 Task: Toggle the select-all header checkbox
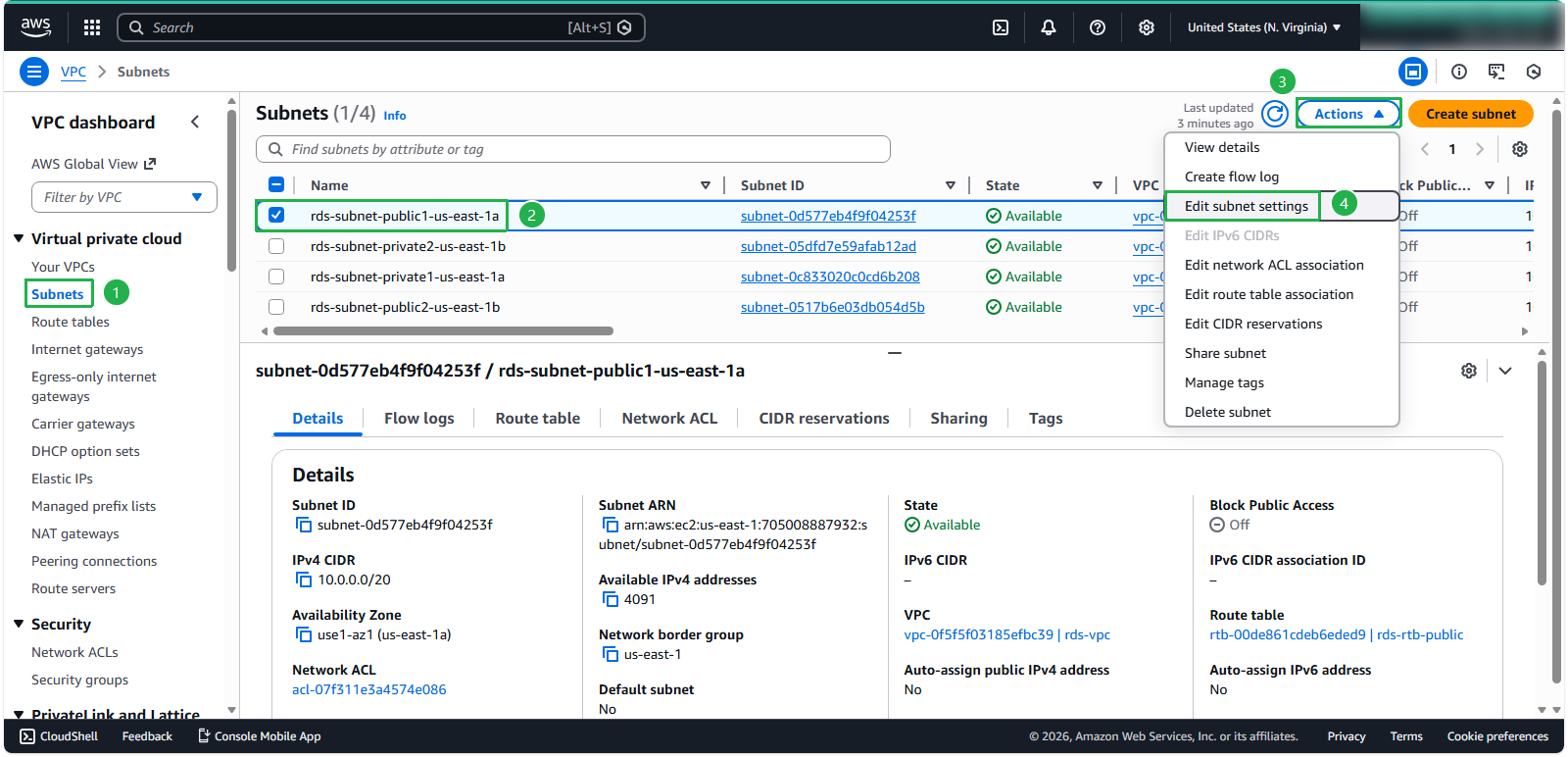(x=276, y=184)
